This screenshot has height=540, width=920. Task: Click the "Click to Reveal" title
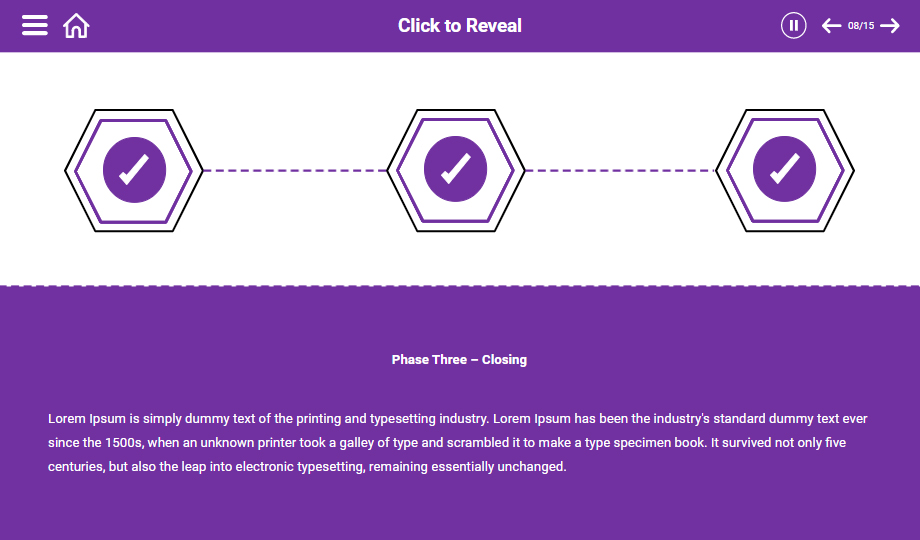(460, 26)
